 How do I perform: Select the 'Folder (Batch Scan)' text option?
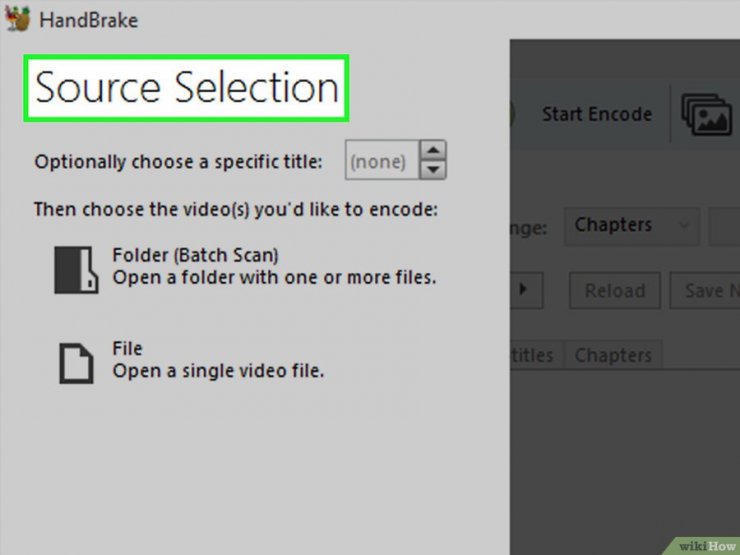pyautogui.click(x=195, y=255)
